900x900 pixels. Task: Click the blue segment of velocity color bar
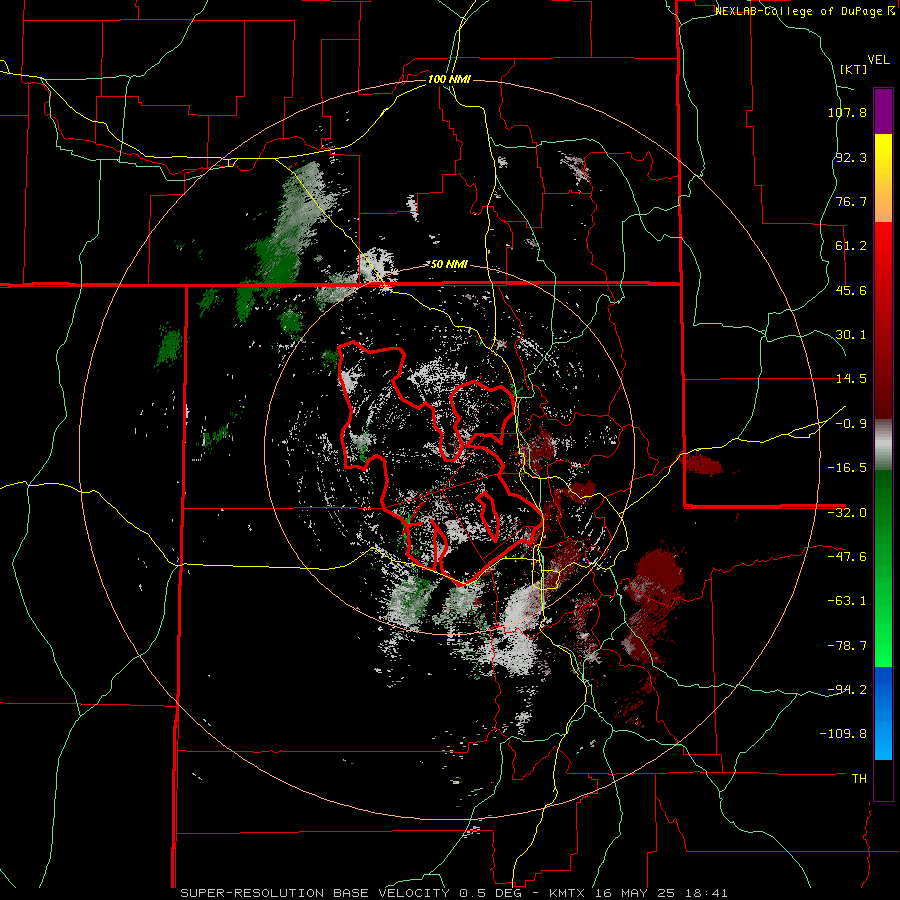(x=883, y=713)
